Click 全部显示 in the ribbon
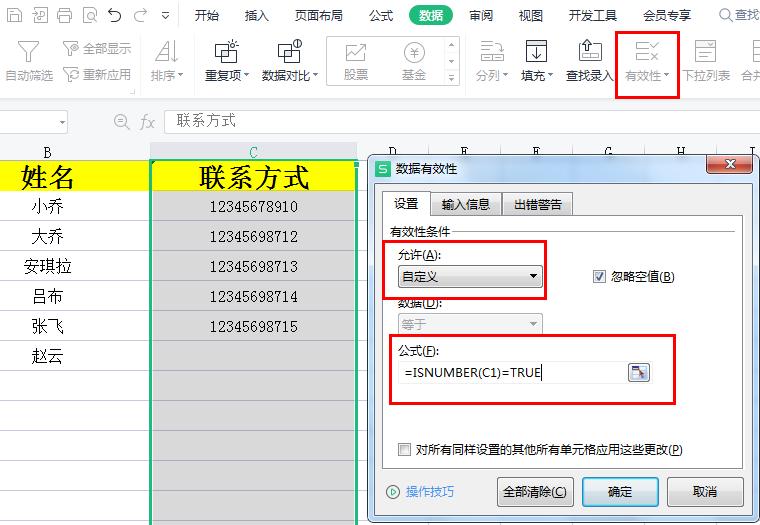This screenshot has width=760, height=525. pos(96,48)
